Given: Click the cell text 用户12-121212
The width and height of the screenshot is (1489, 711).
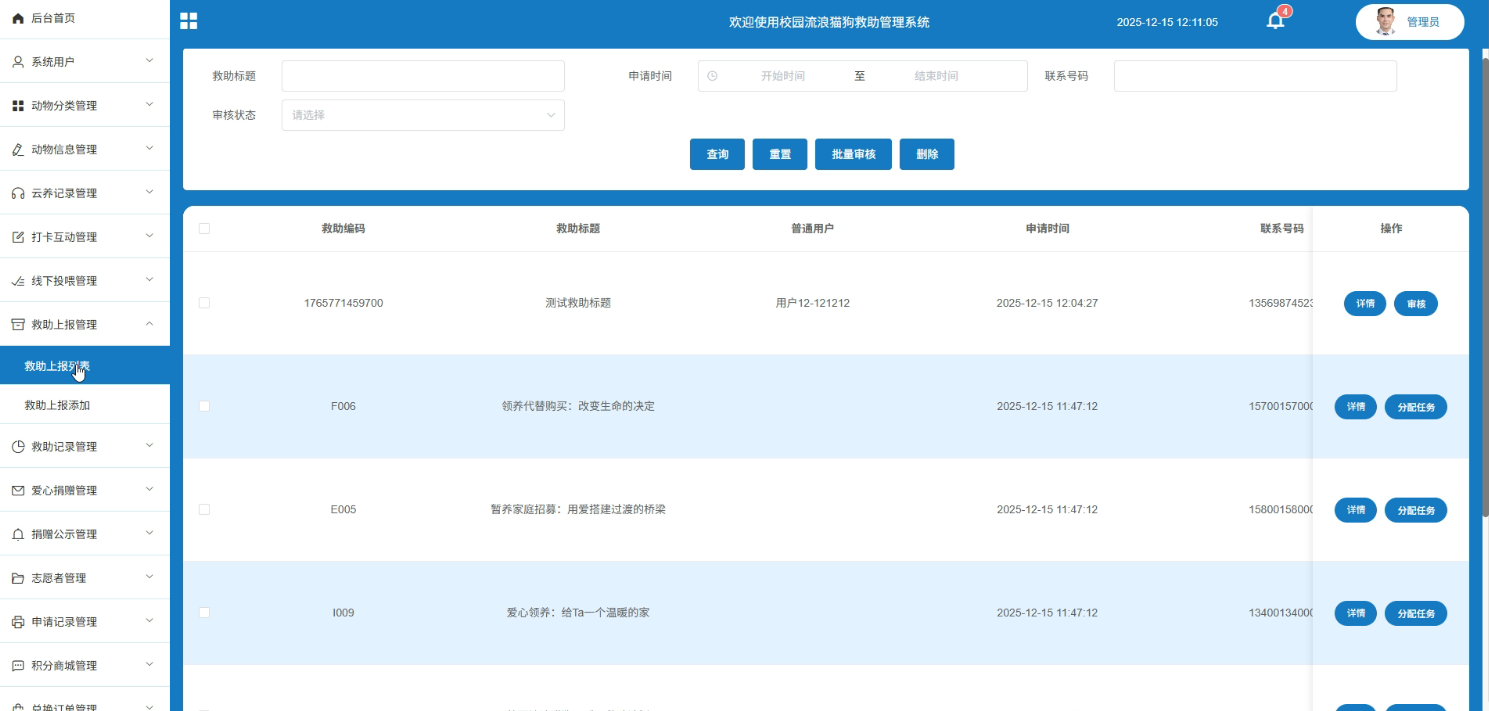Looking at the screenshot, I should (x=812, y=303).
